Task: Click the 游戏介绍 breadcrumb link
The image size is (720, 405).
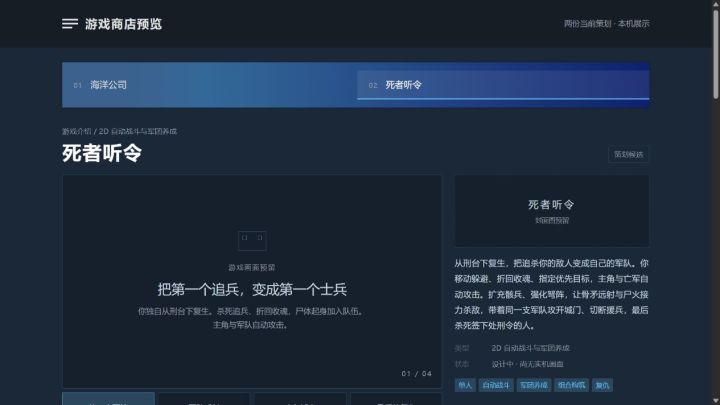Action: [x=77, y=131]
